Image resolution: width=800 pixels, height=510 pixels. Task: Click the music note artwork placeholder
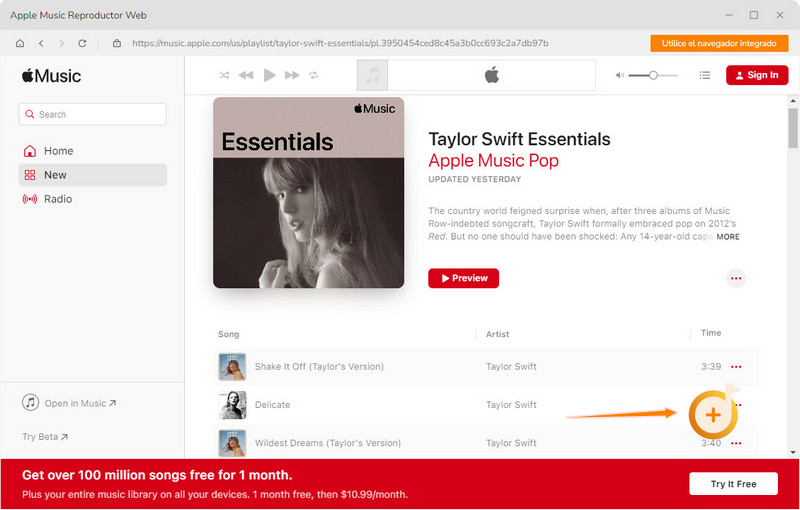[372, 75]
